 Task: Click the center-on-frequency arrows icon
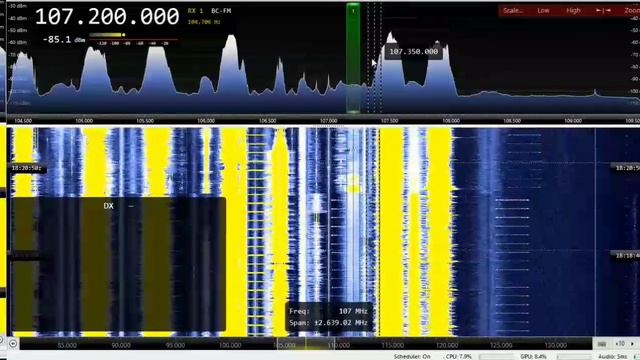point(603,11)
